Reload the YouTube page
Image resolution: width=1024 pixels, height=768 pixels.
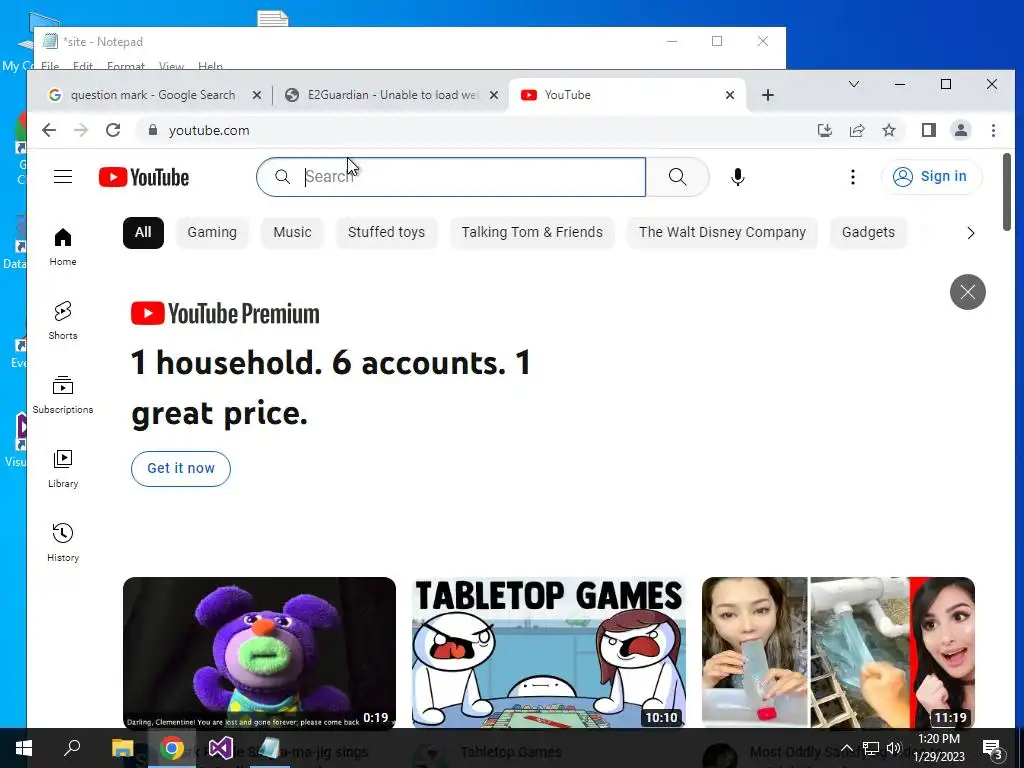pos(113,130)
